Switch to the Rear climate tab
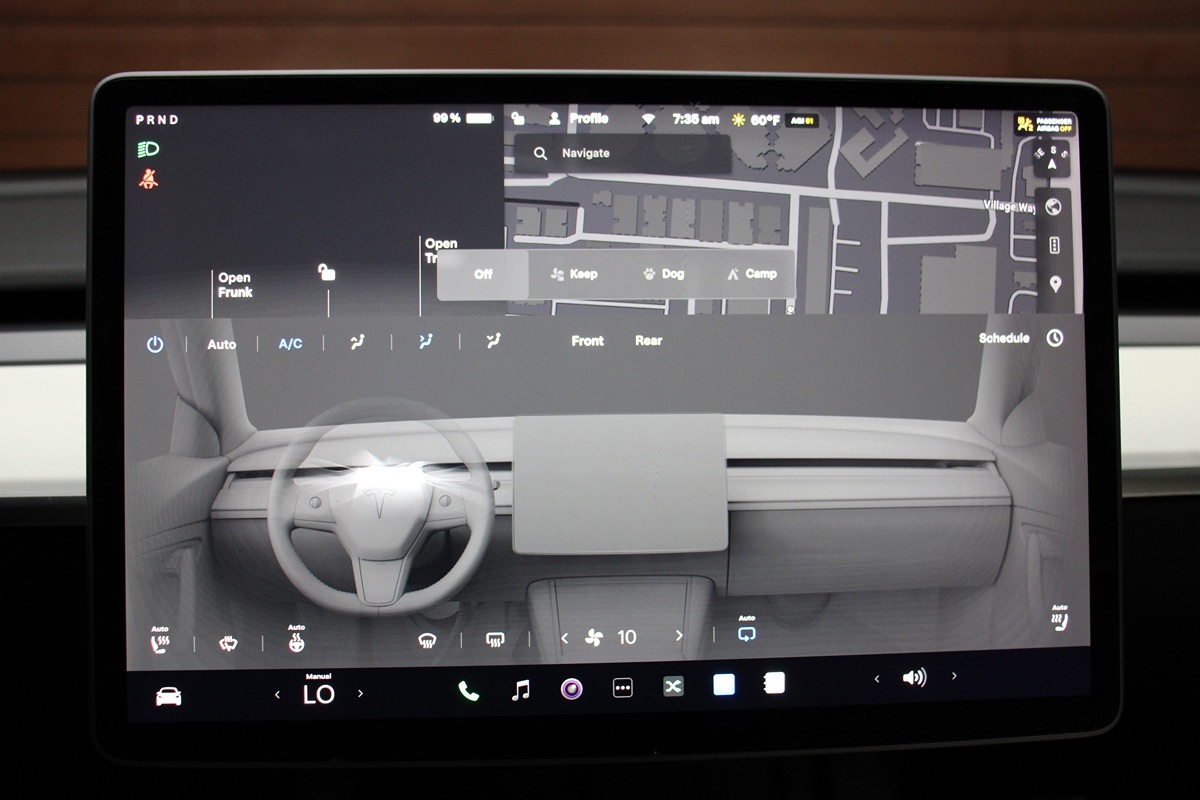Screen dimensions: 1200x800 [648, 341]
